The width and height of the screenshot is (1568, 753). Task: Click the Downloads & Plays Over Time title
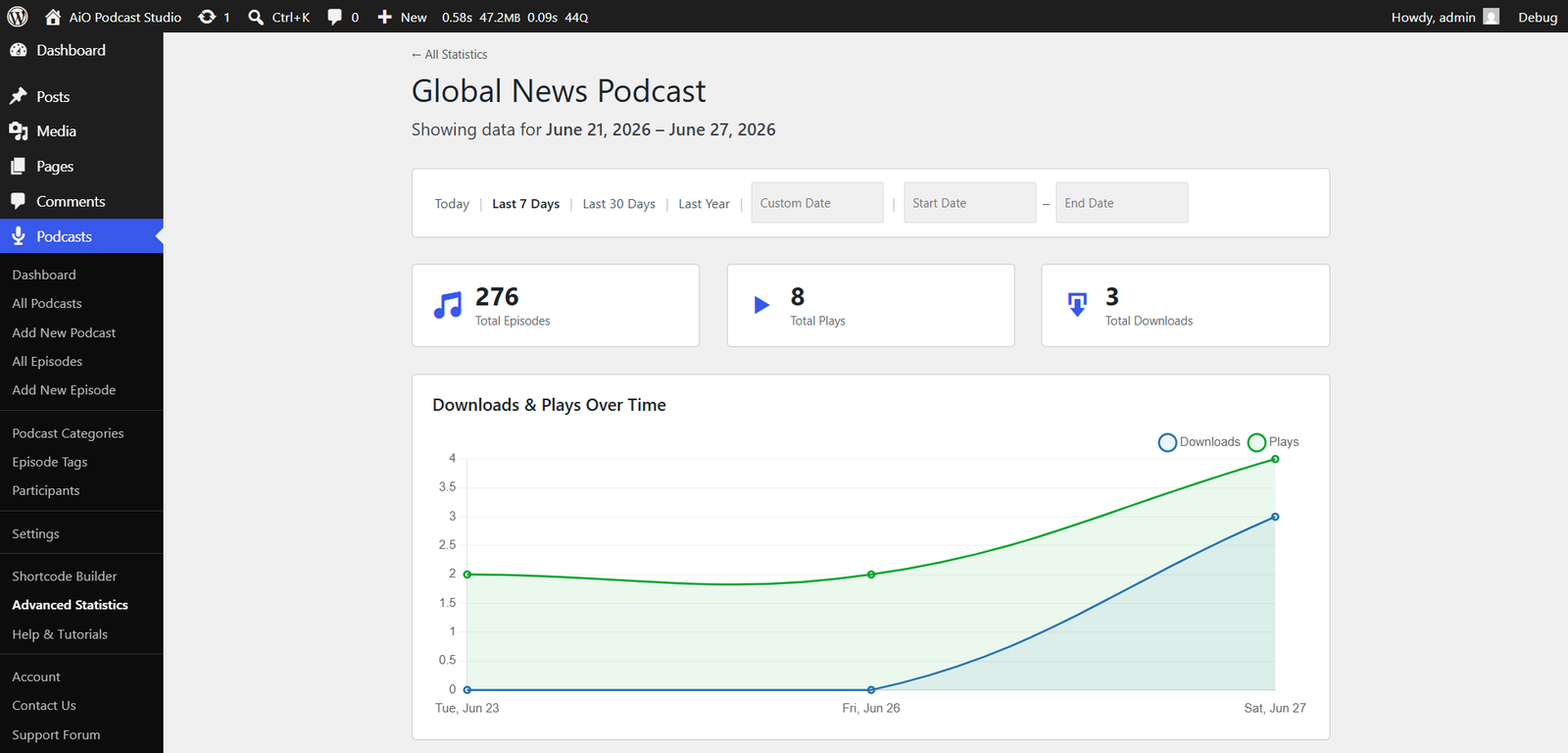(x=549, y=405)
